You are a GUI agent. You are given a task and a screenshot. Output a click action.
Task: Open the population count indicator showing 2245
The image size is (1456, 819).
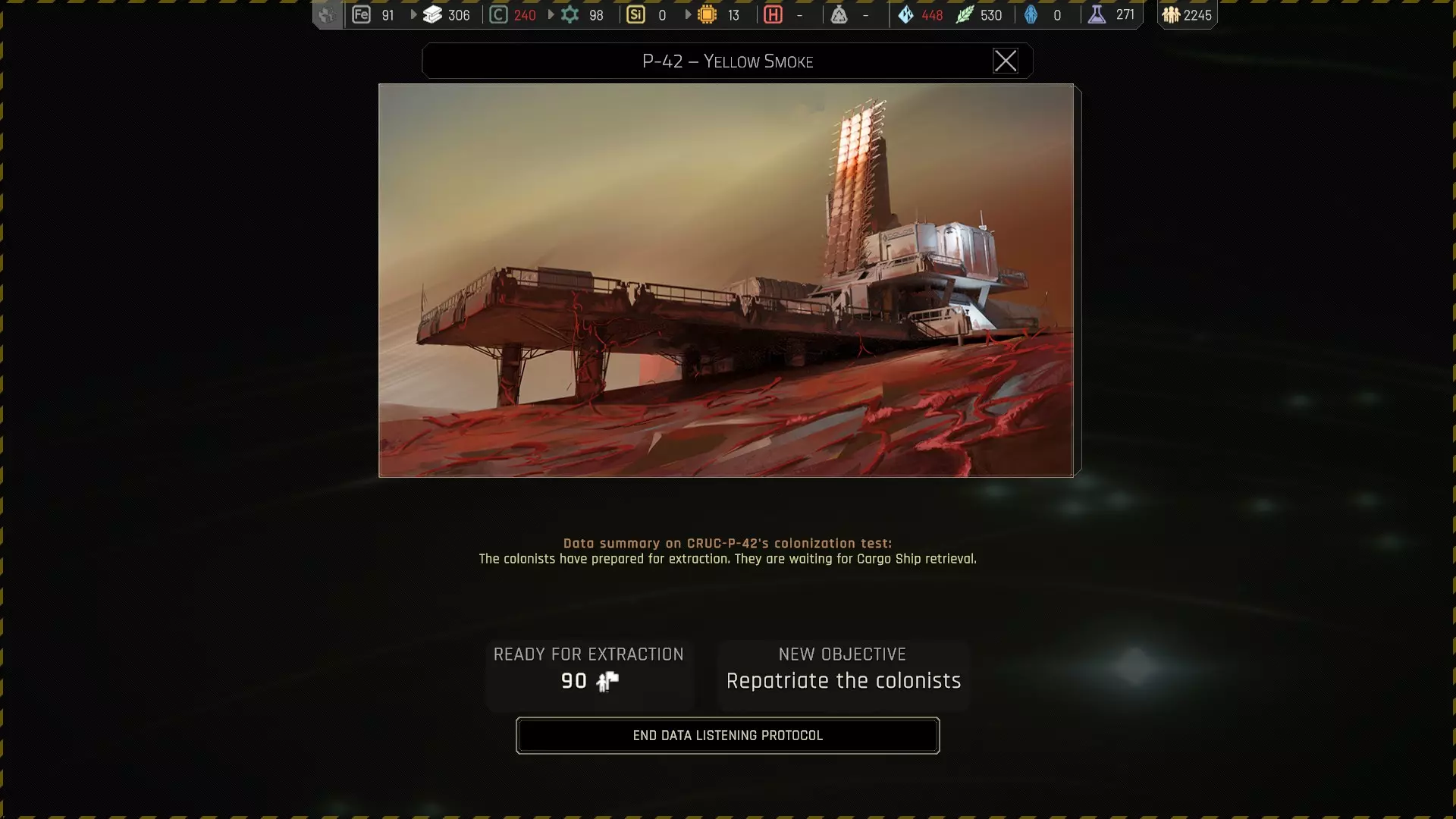[x=1187, y=15]
